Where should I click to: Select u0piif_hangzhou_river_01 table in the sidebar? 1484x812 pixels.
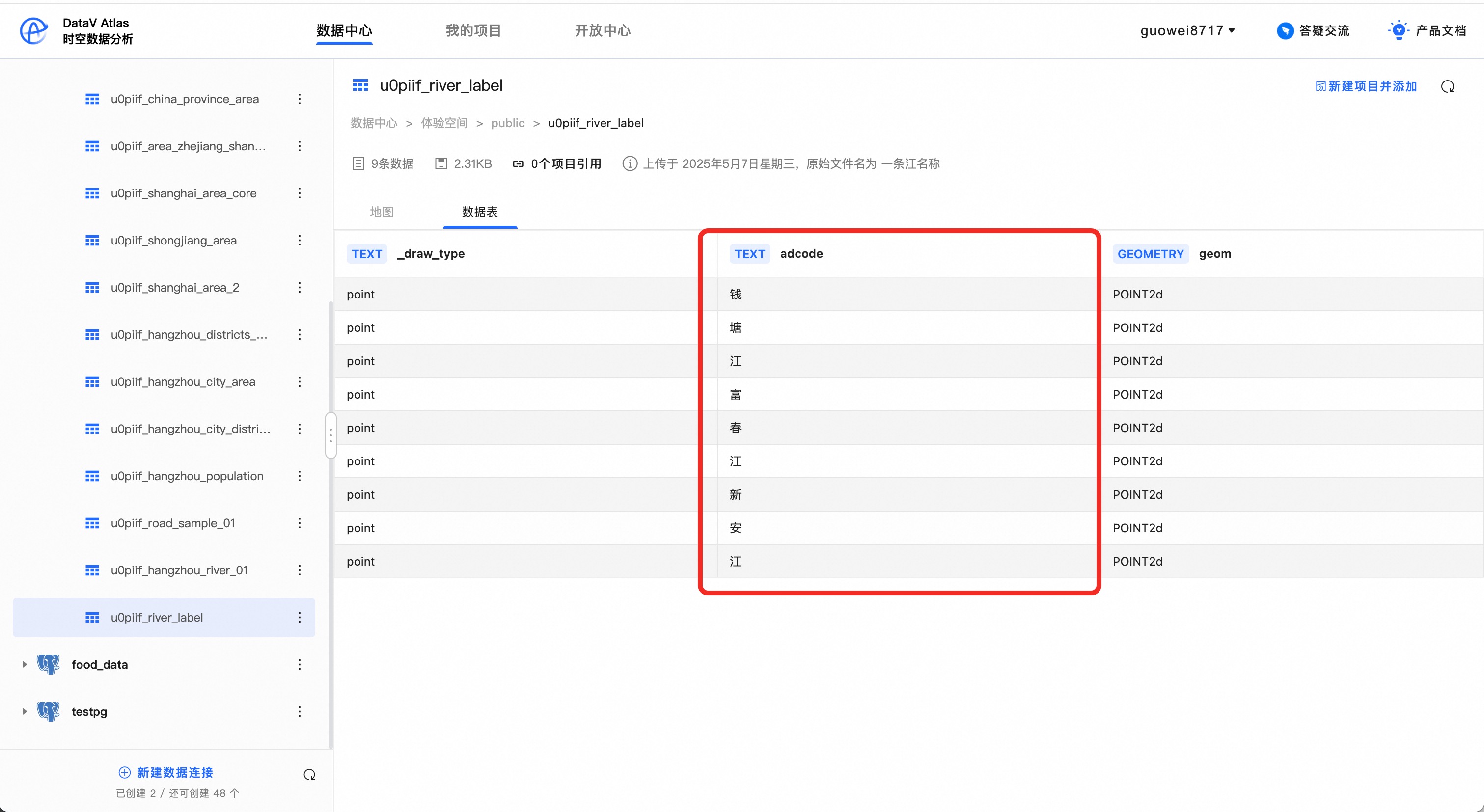(179, 570)
